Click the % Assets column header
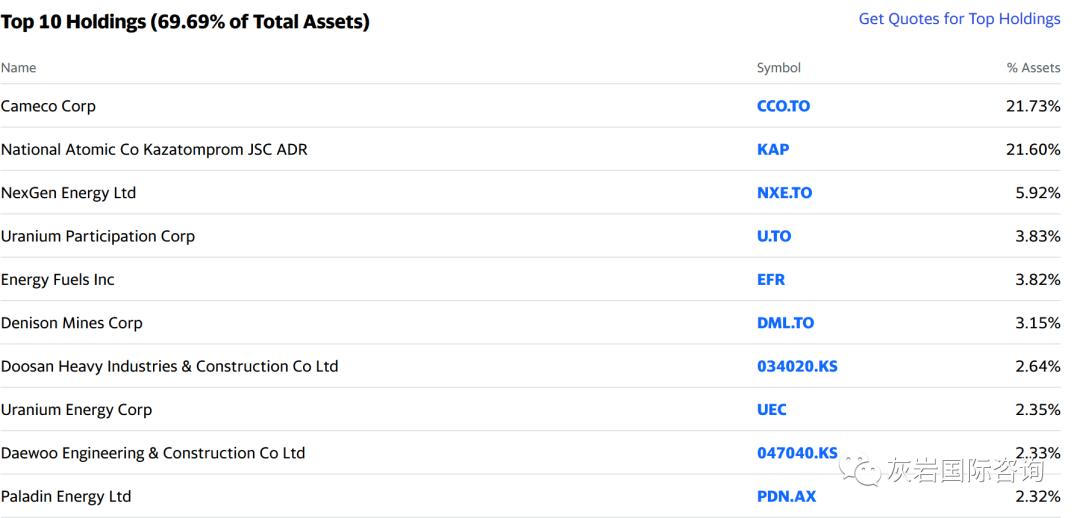1080x518 pixels. coord(1033,68)
